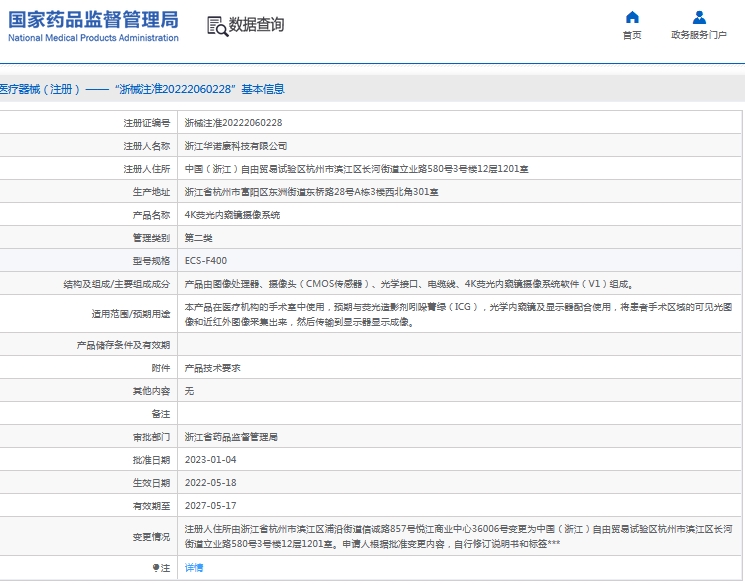Click the 注册人住所 row label
This screenshot has width=745, height=584.
[146, 169]
